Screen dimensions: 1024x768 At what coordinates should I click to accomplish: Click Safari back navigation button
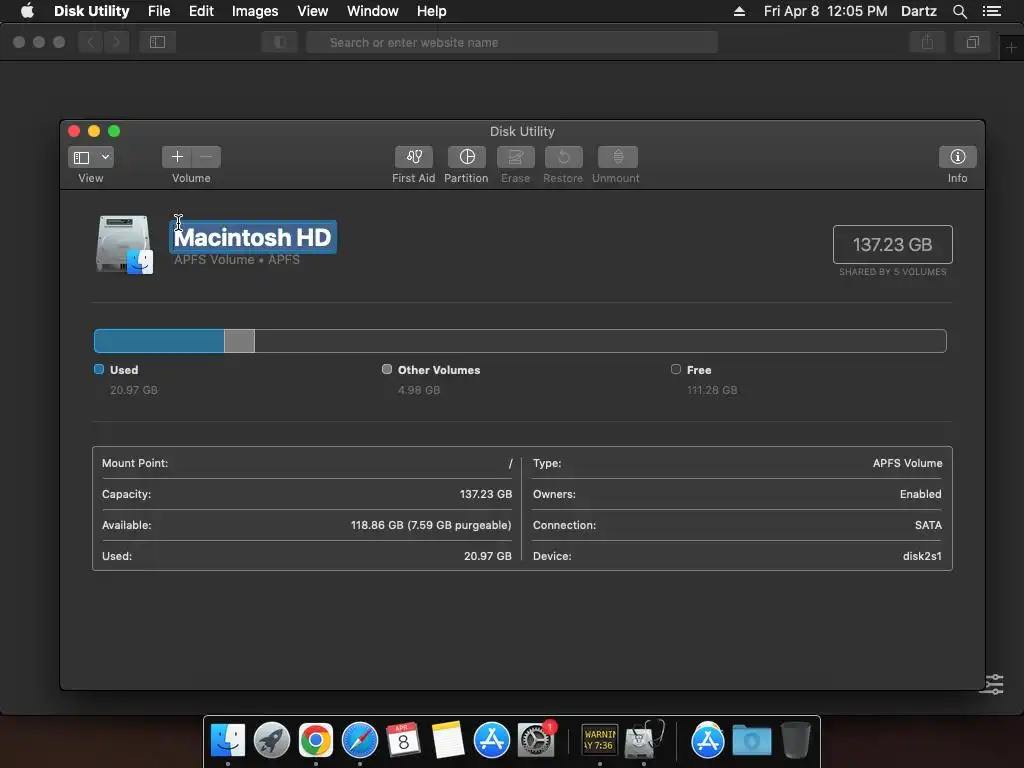coord(91,42)
